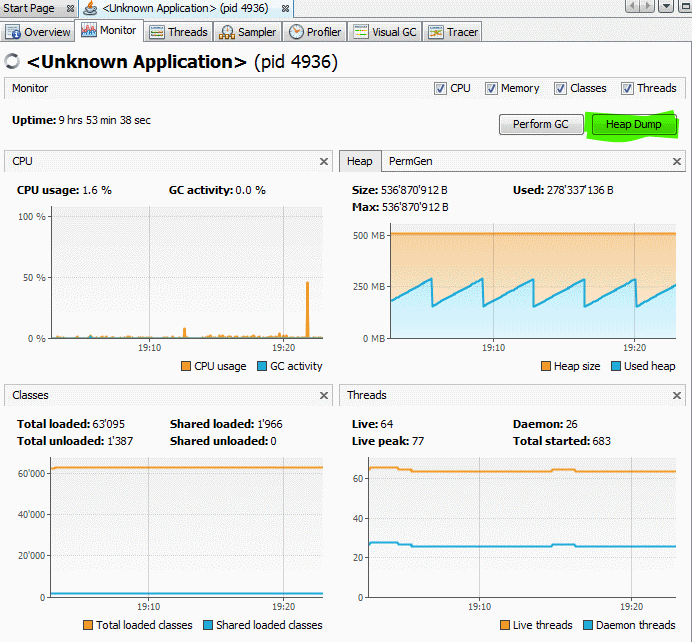Click the Visual GC tab icon
Viewport: 692px width, 642px height.
point(361,32)
